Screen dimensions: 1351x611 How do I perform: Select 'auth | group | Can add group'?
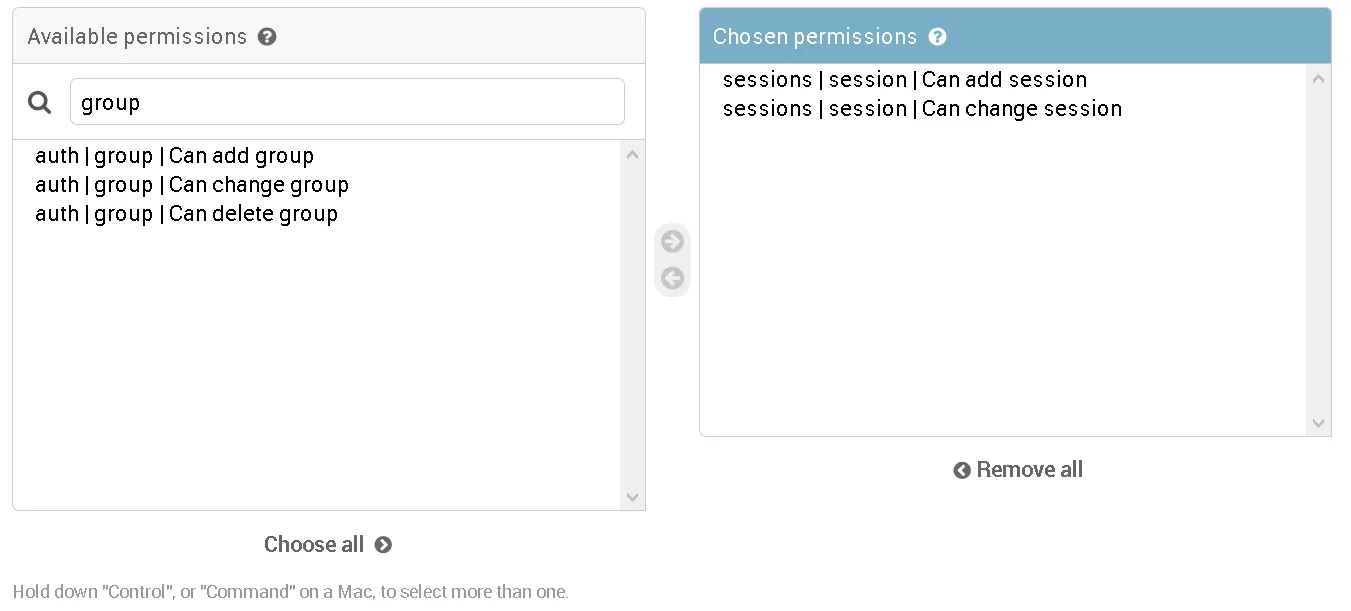pyautogui.click(x=174, y=156)
